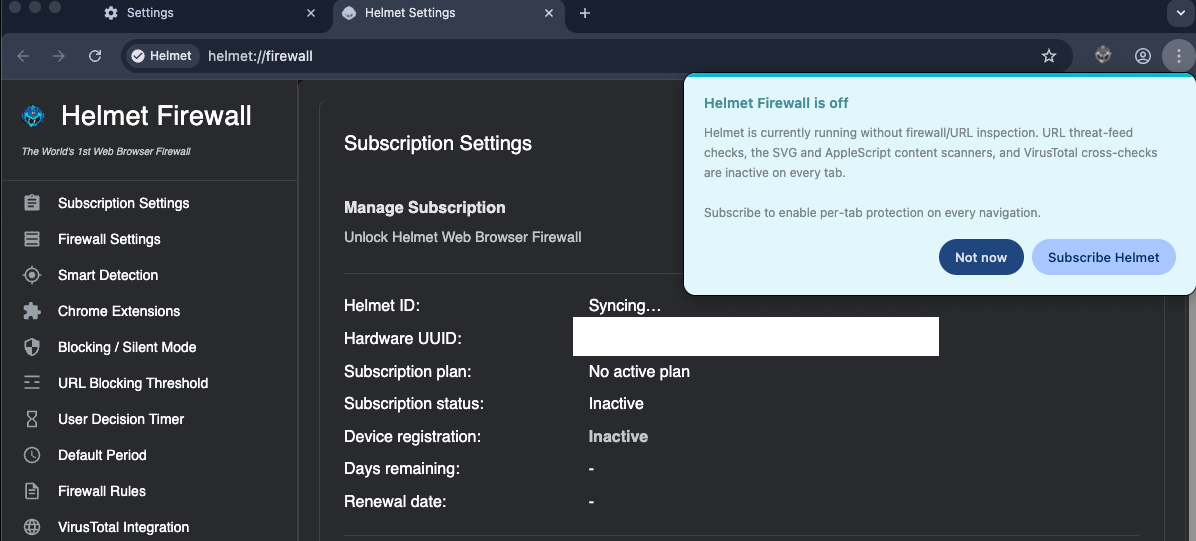The image size is (1196, 541).
Task: Go back to the previous page
Action: point(23,56)
